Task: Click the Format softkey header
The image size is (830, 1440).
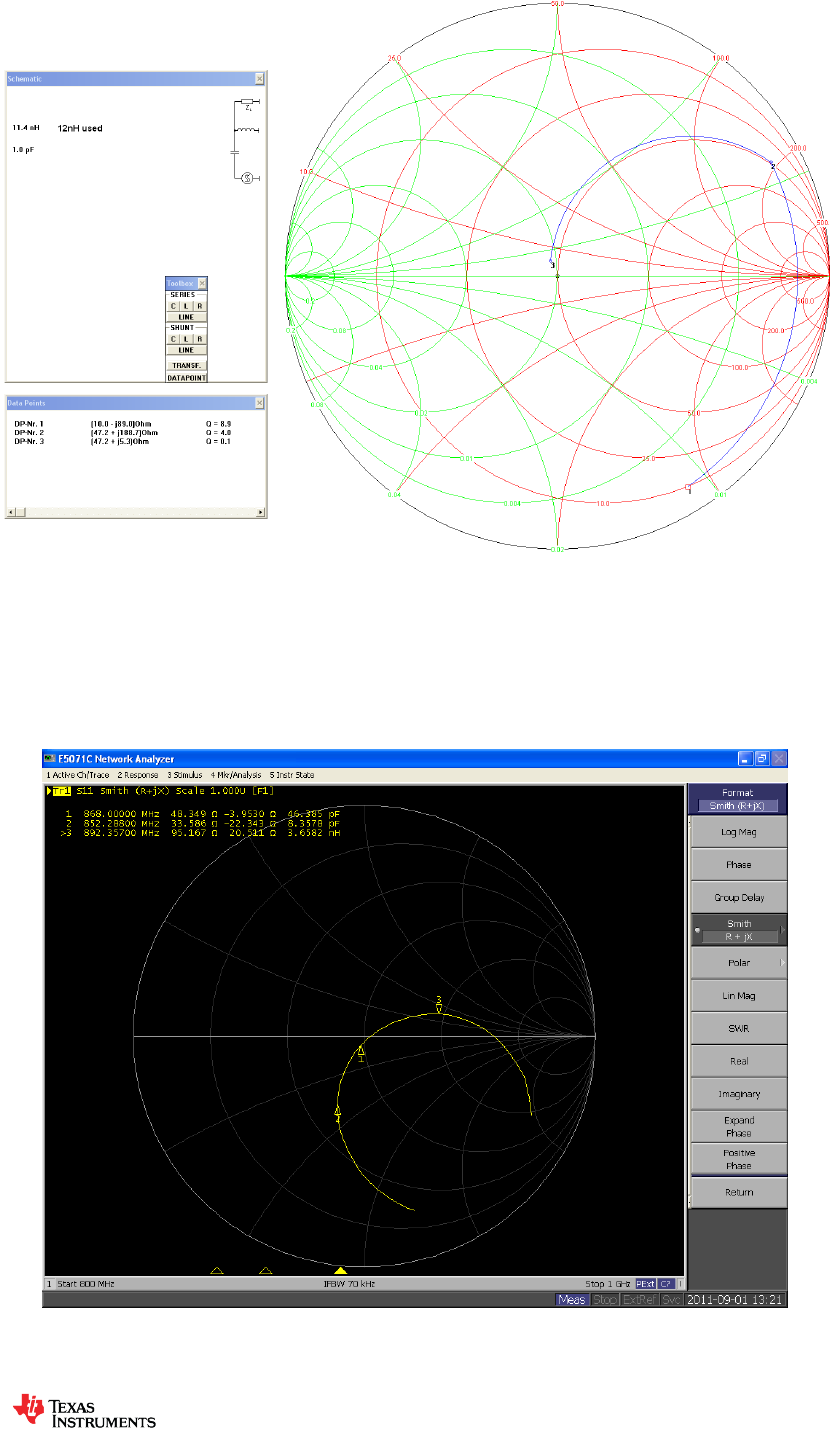Action: point(738,798)
